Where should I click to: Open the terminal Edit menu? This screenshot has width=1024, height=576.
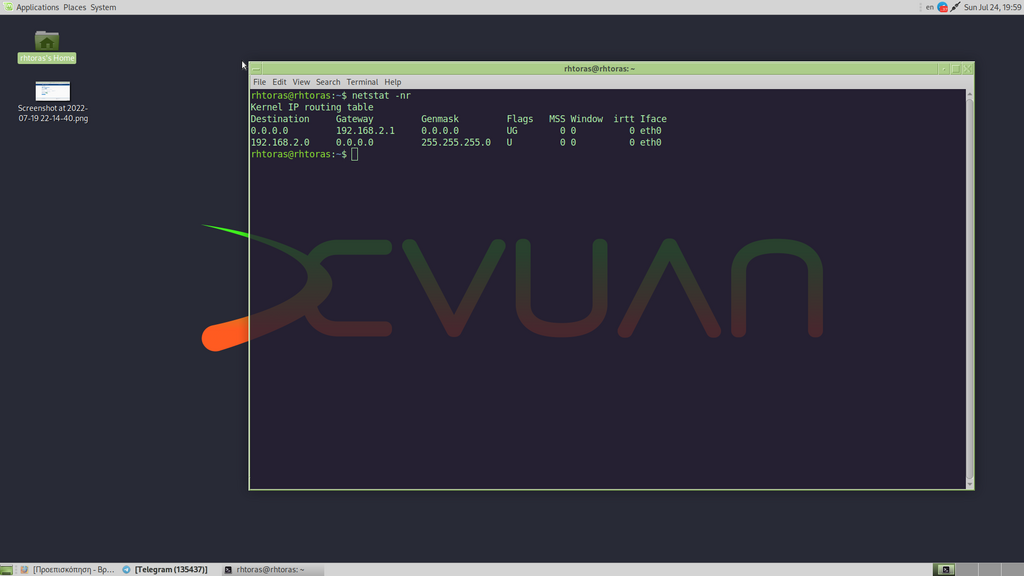tap(279, 82)
